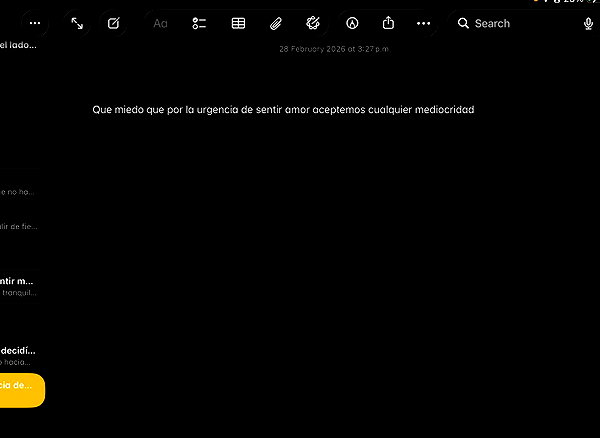
Task: Compose a new note
Action: 114,23
